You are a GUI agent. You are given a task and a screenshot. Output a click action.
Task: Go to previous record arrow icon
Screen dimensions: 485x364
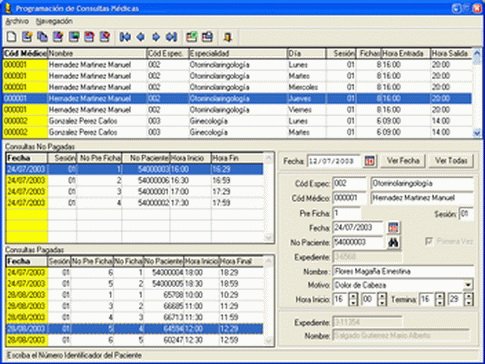click(141, 37)
